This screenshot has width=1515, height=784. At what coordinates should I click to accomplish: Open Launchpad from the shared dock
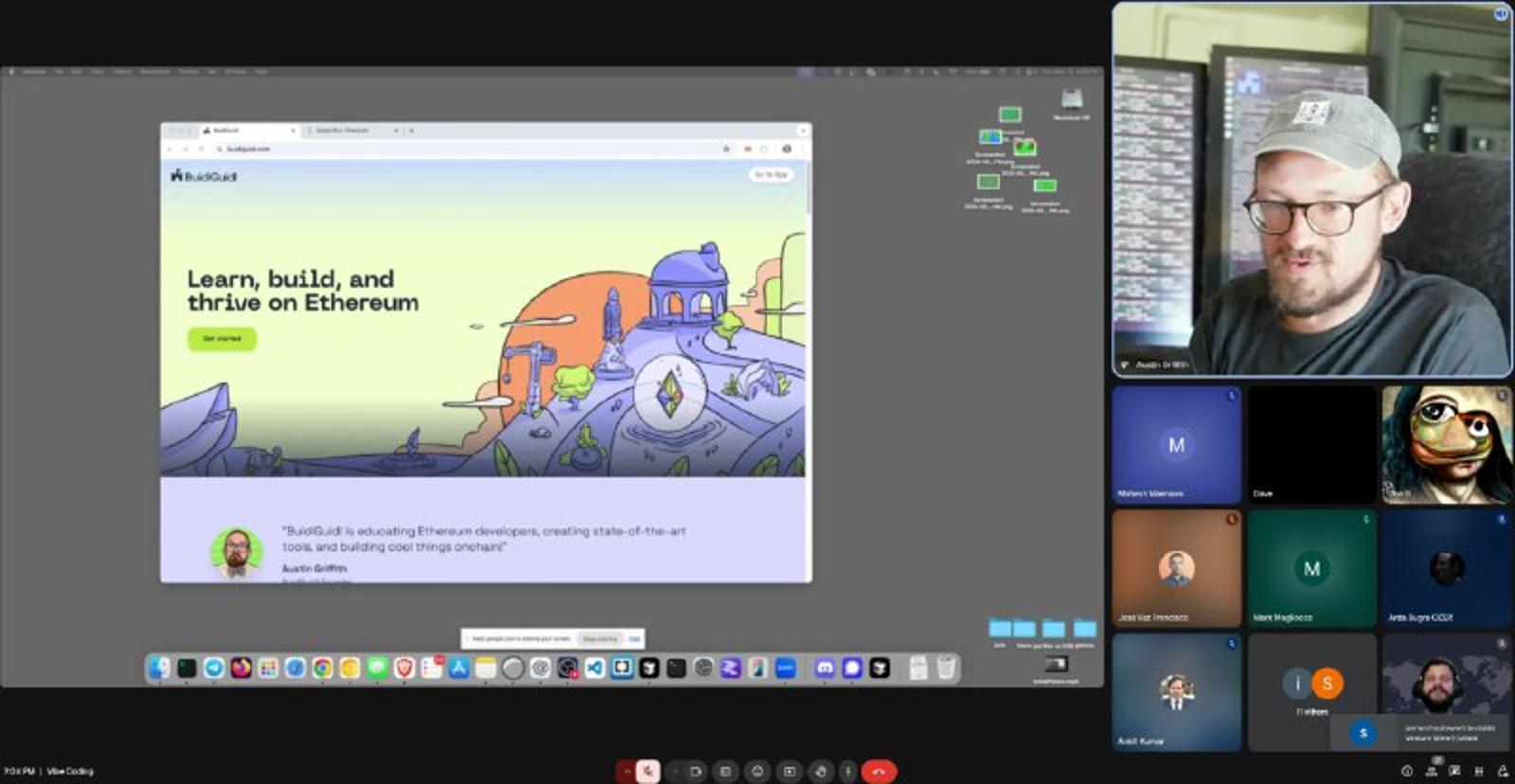point(269,668)
